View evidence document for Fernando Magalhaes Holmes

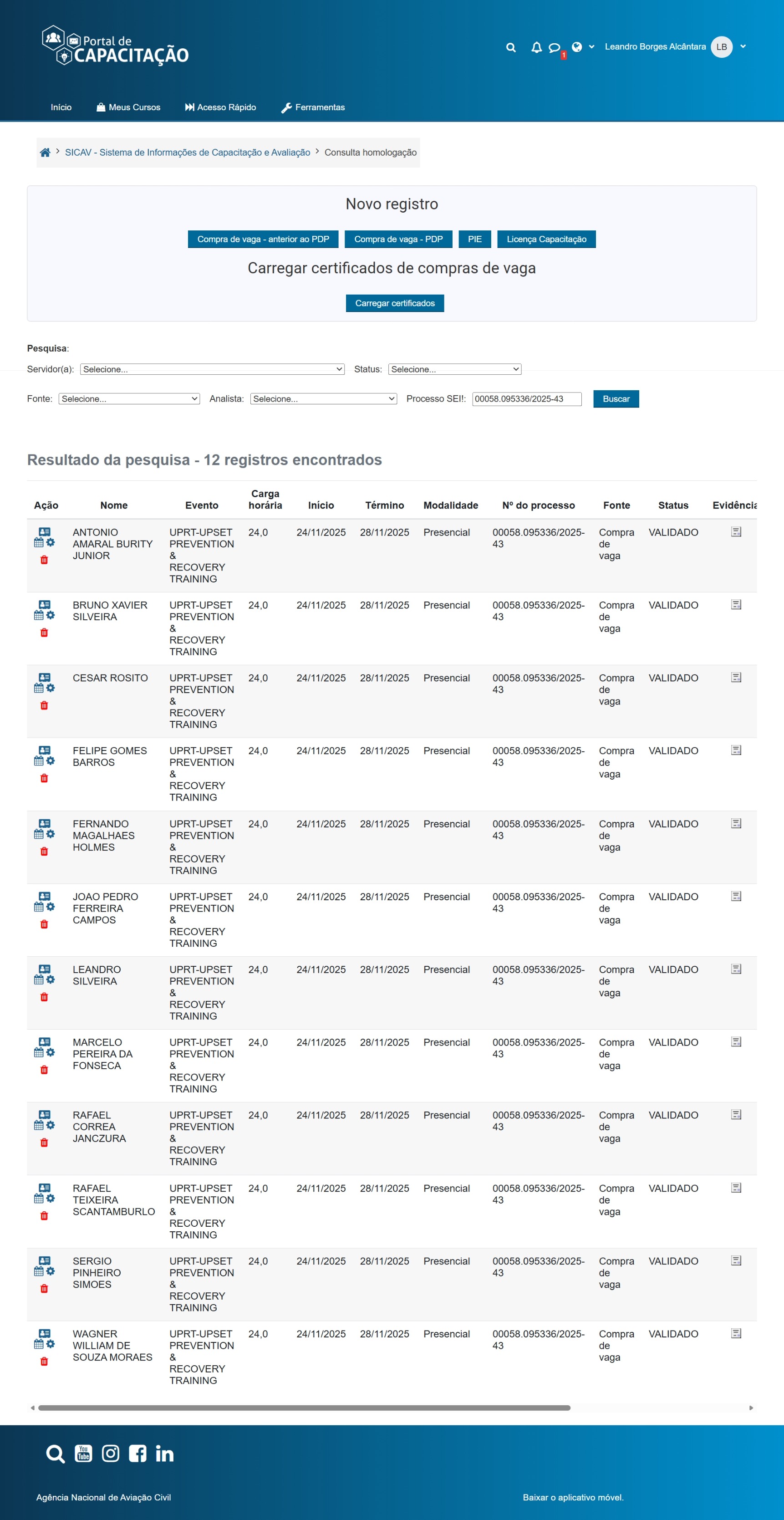[x=736, y=823]
